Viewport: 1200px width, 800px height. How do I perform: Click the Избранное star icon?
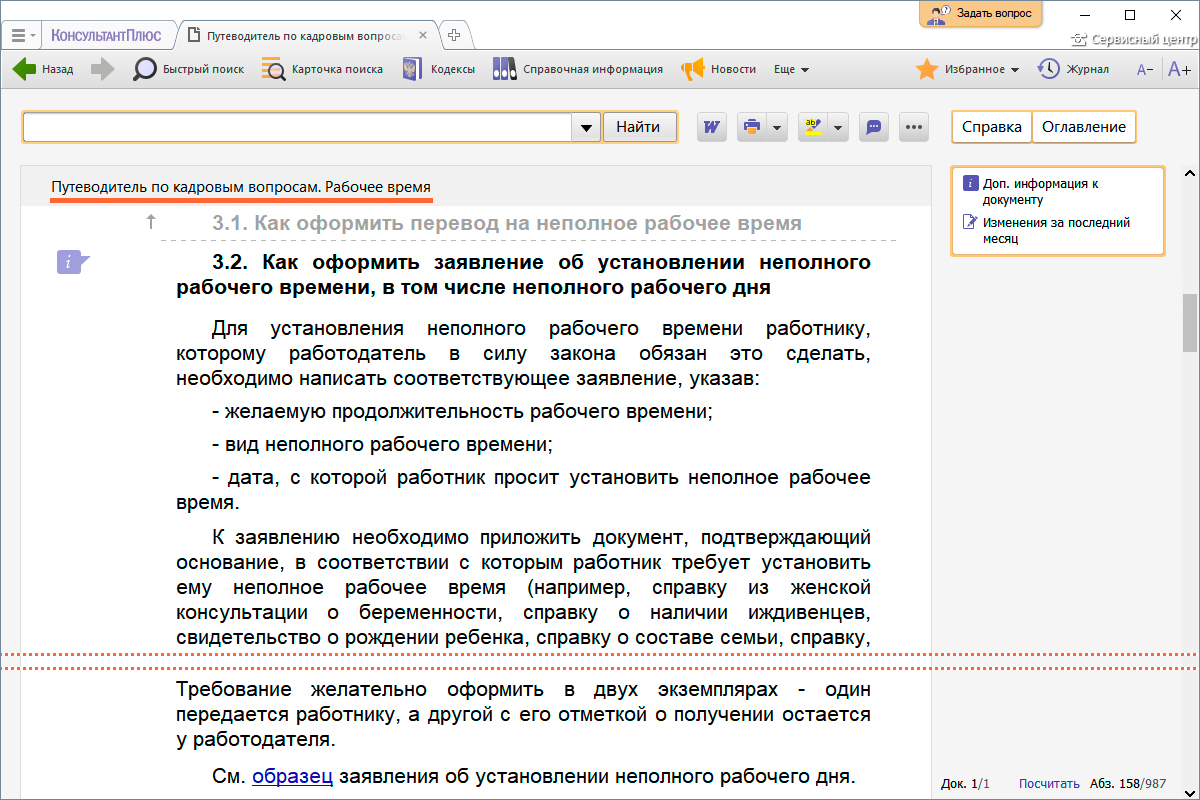coord(927,69)
